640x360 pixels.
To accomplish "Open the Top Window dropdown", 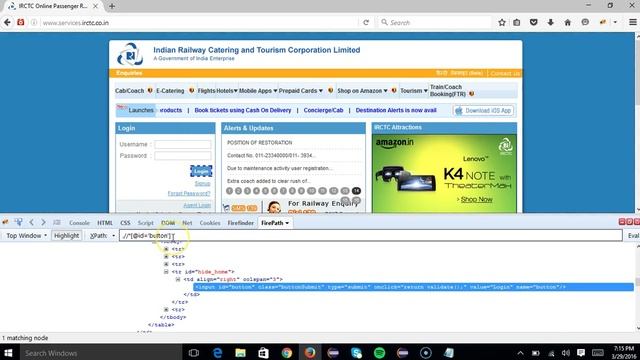I will click(27, 236).
